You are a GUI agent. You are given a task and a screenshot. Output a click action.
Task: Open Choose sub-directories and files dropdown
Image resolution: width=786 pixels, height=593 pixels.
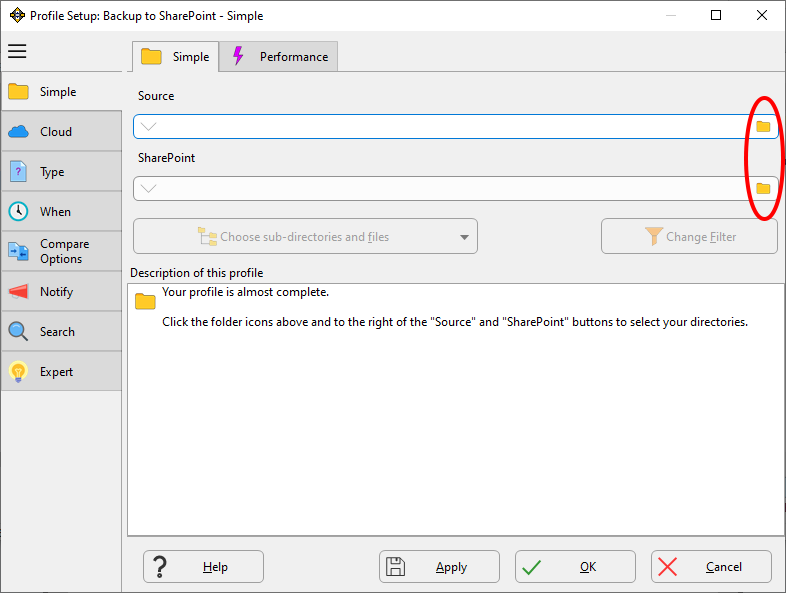click(305, 237)
